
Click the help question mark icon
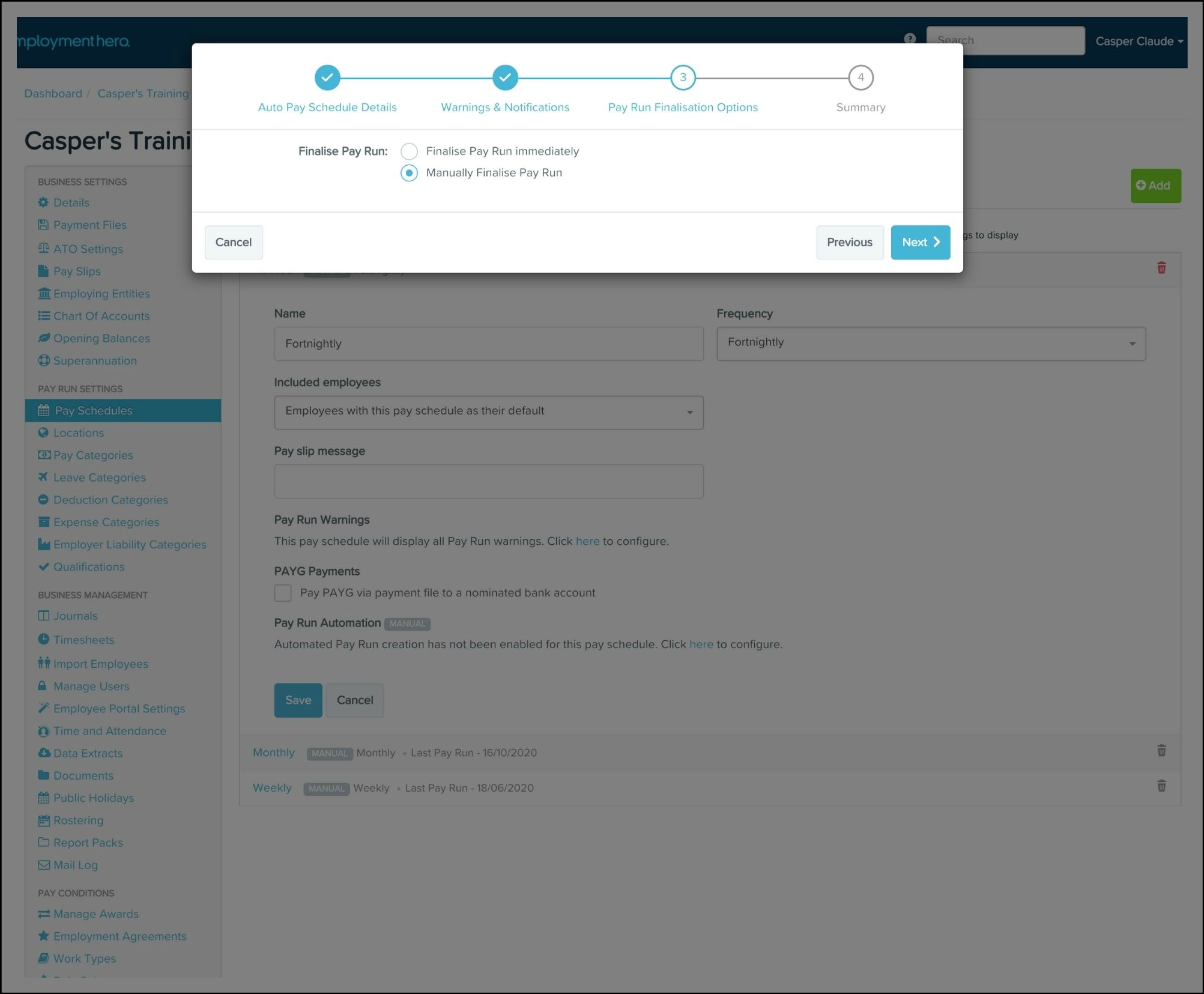pyautogui.click(x=910, y=38)
